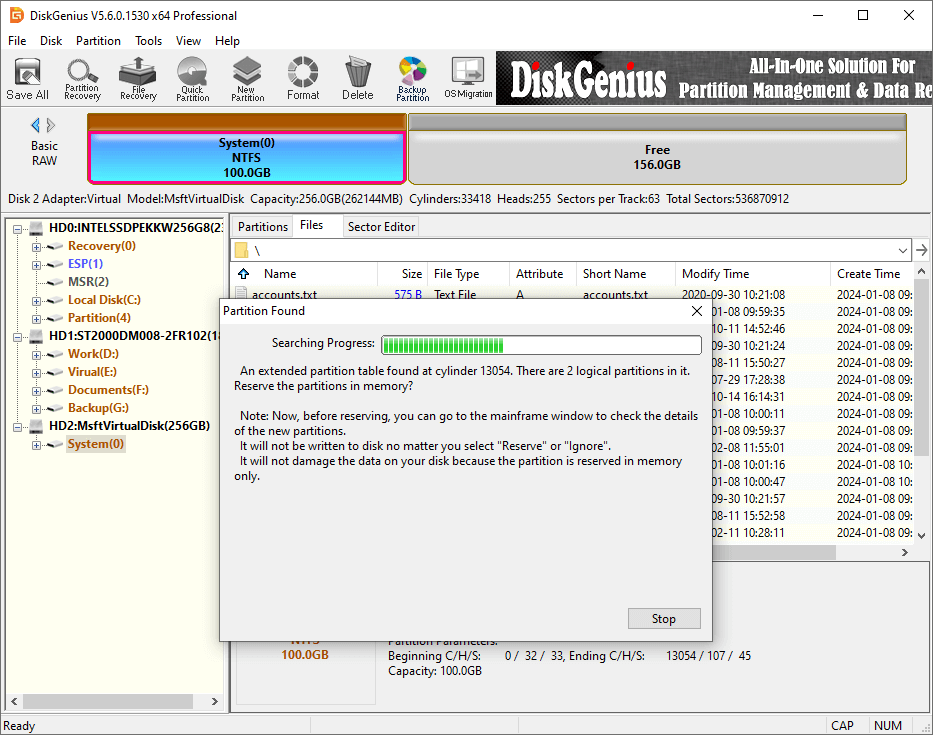Select Backup(G:) in the disk tree
Image resolution: width=933 pixels, height=735 pixels.
[x=98, y=408]
